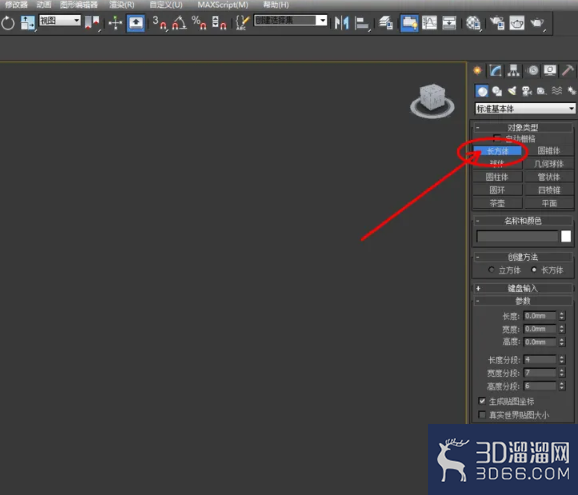Toggle the Keyboard Shortcut Override icon
This screenshot has width=578, height=495.
coord(136,23)
